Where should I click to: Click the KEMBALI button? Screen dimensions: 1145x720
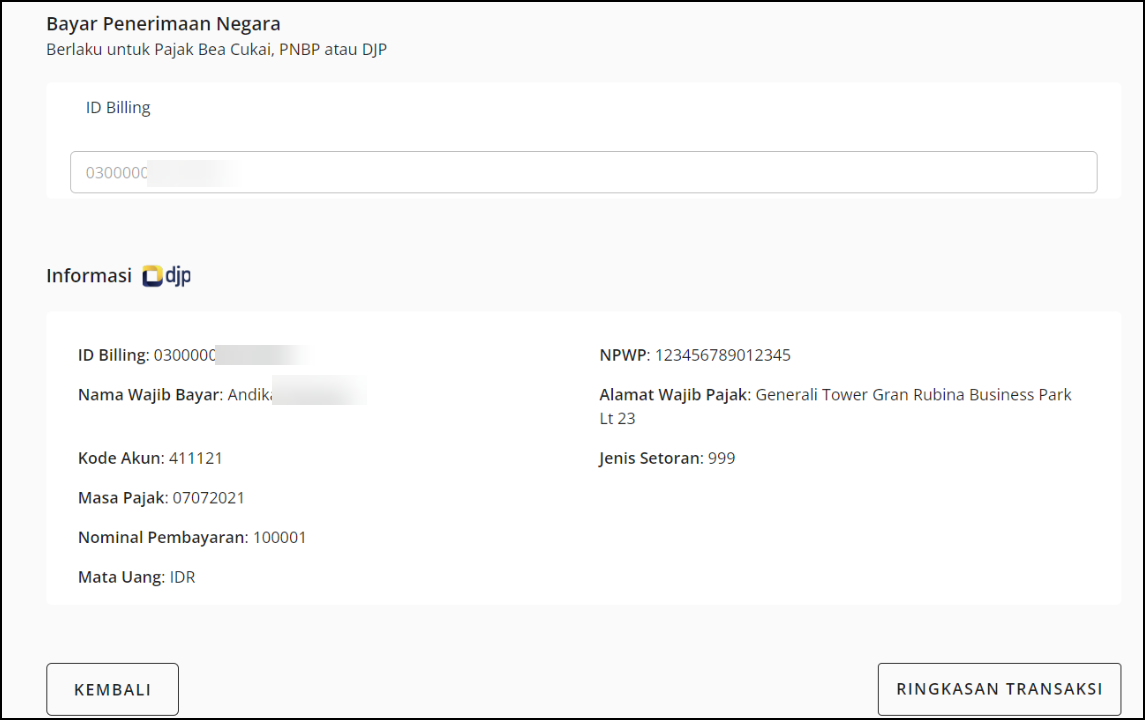[112, 689]
